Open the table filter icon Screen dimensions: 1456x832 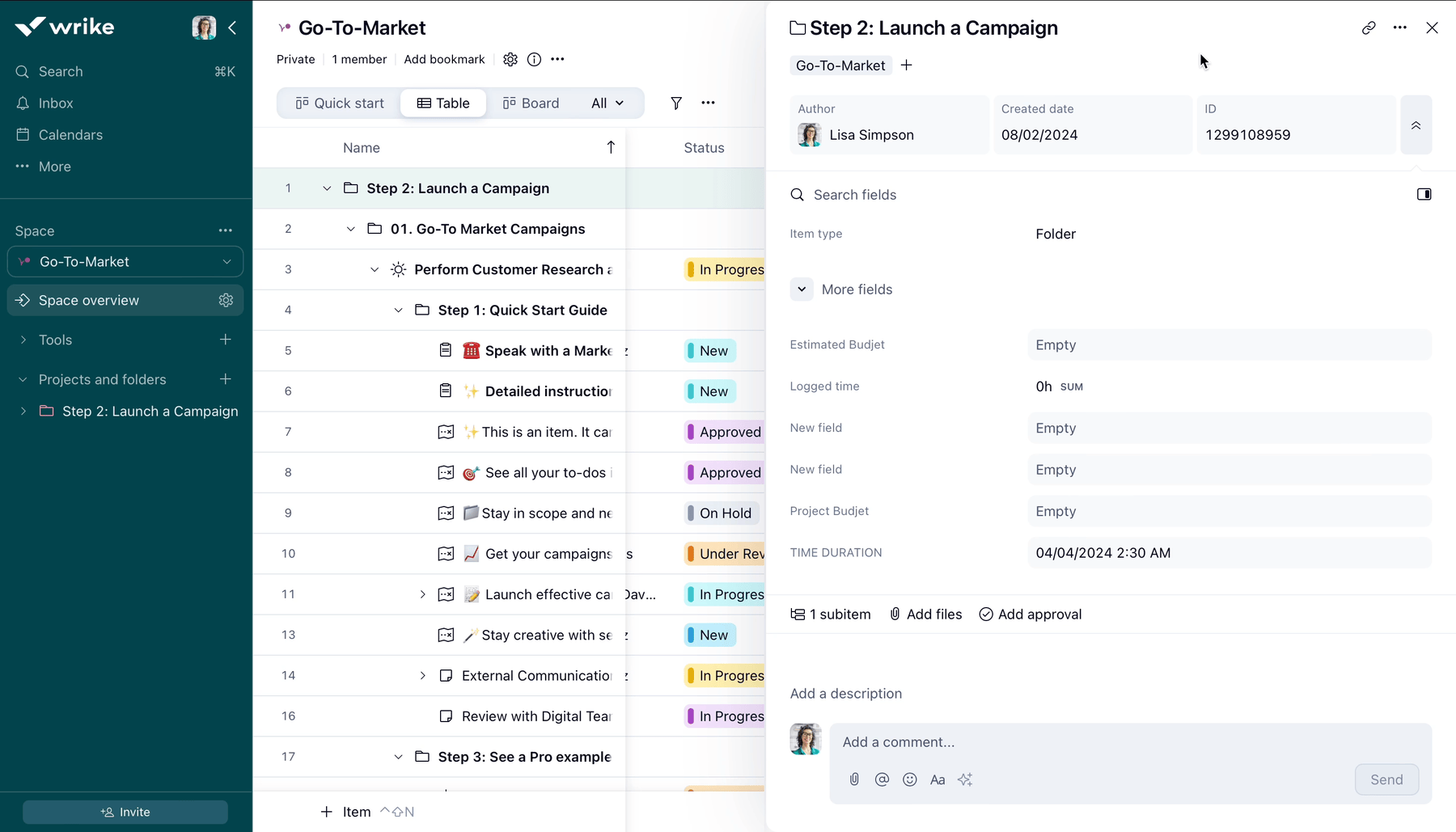coord(676,103)
